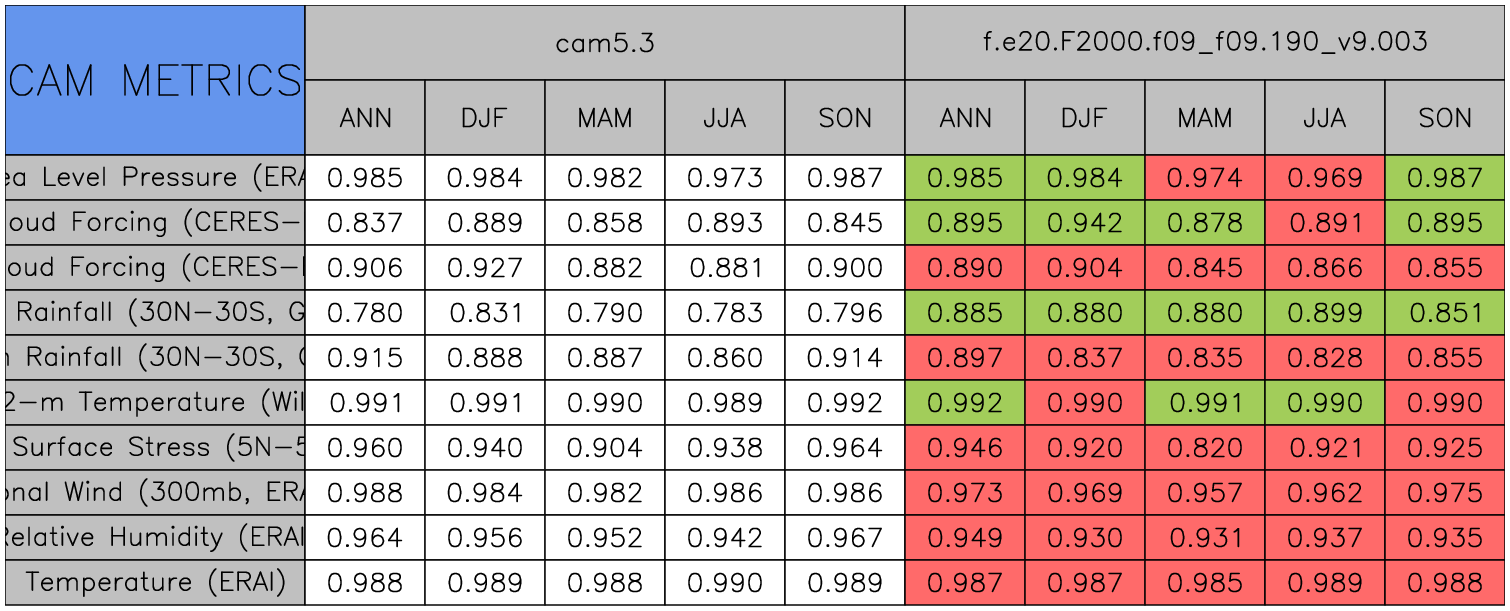The height and width of the screenshot is (611, 1510).
Task: Select the 2-m Temperature row label
Action: pos(155,403)
